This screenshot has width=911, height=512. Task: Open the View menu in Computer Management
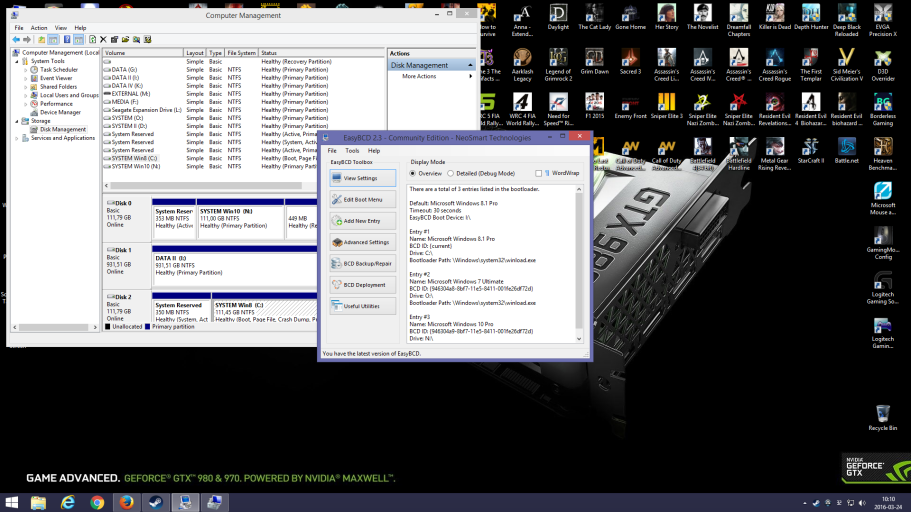(60, 28)
